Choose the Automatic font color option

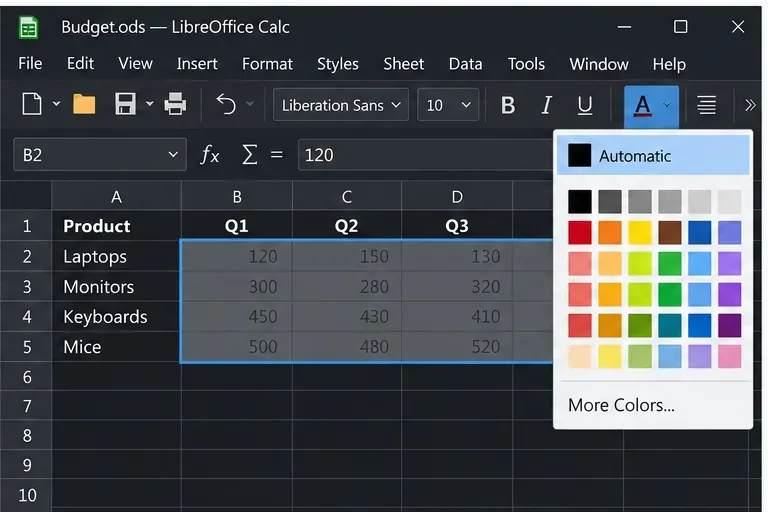(x=653, y=155)
